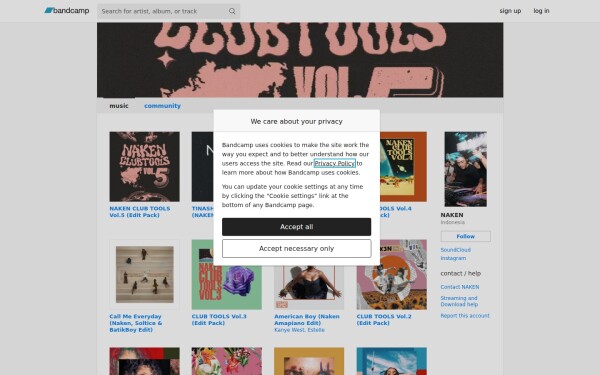Click the 'contact / help' heading
600x375 pixels.
click(x=460, y=273)
